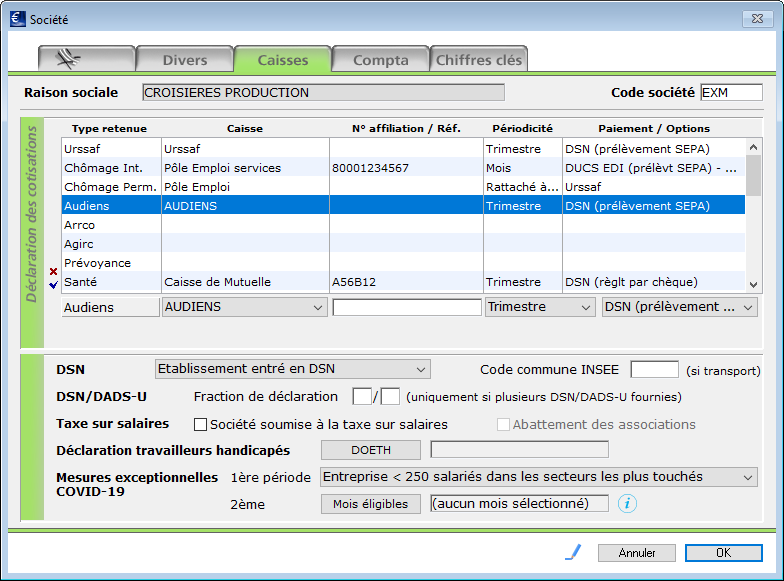784x581 pixels.
Task: Click the Paiement / Options column header
Action: pos(654,128)
